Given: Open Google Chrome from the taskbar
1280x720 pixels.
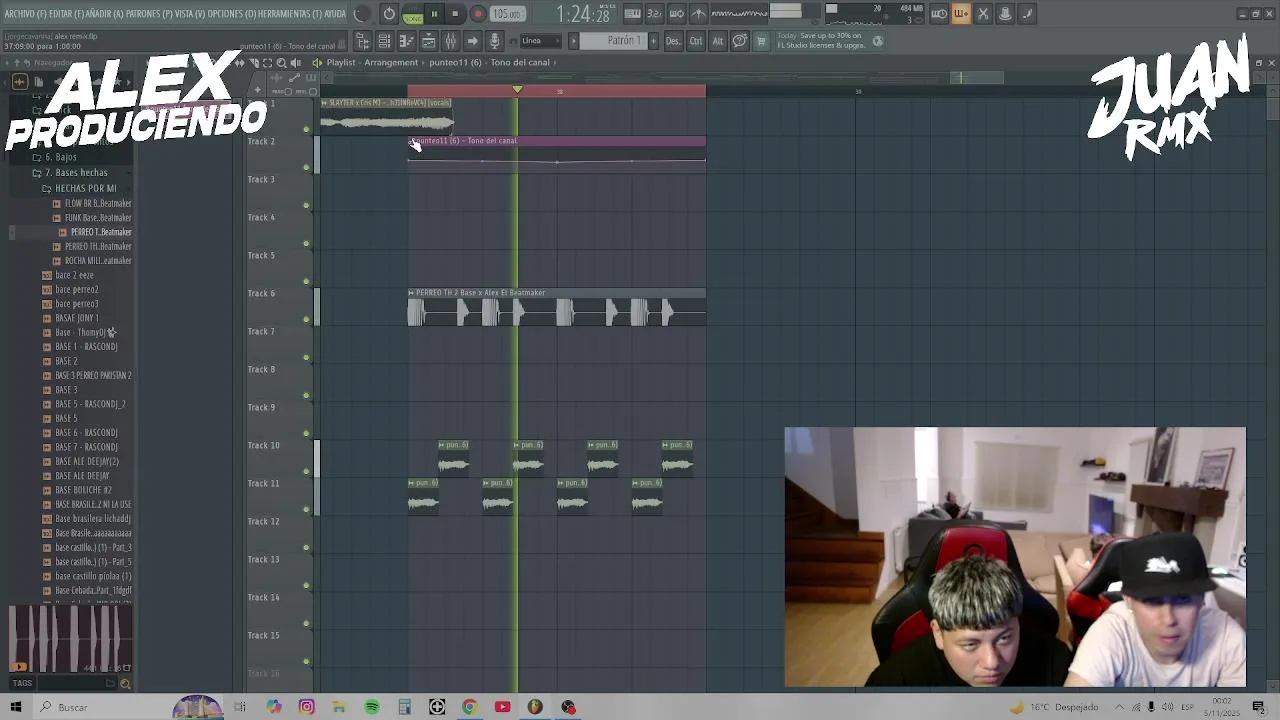Looking at the screenshot, I should (x=469, y=707).
